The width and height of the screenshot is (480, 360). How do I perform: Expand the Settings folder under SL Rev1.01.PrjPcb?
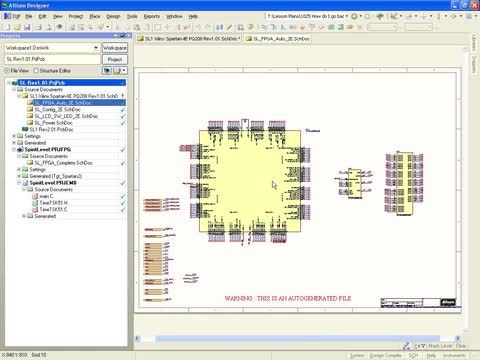(x=14, y=136)
